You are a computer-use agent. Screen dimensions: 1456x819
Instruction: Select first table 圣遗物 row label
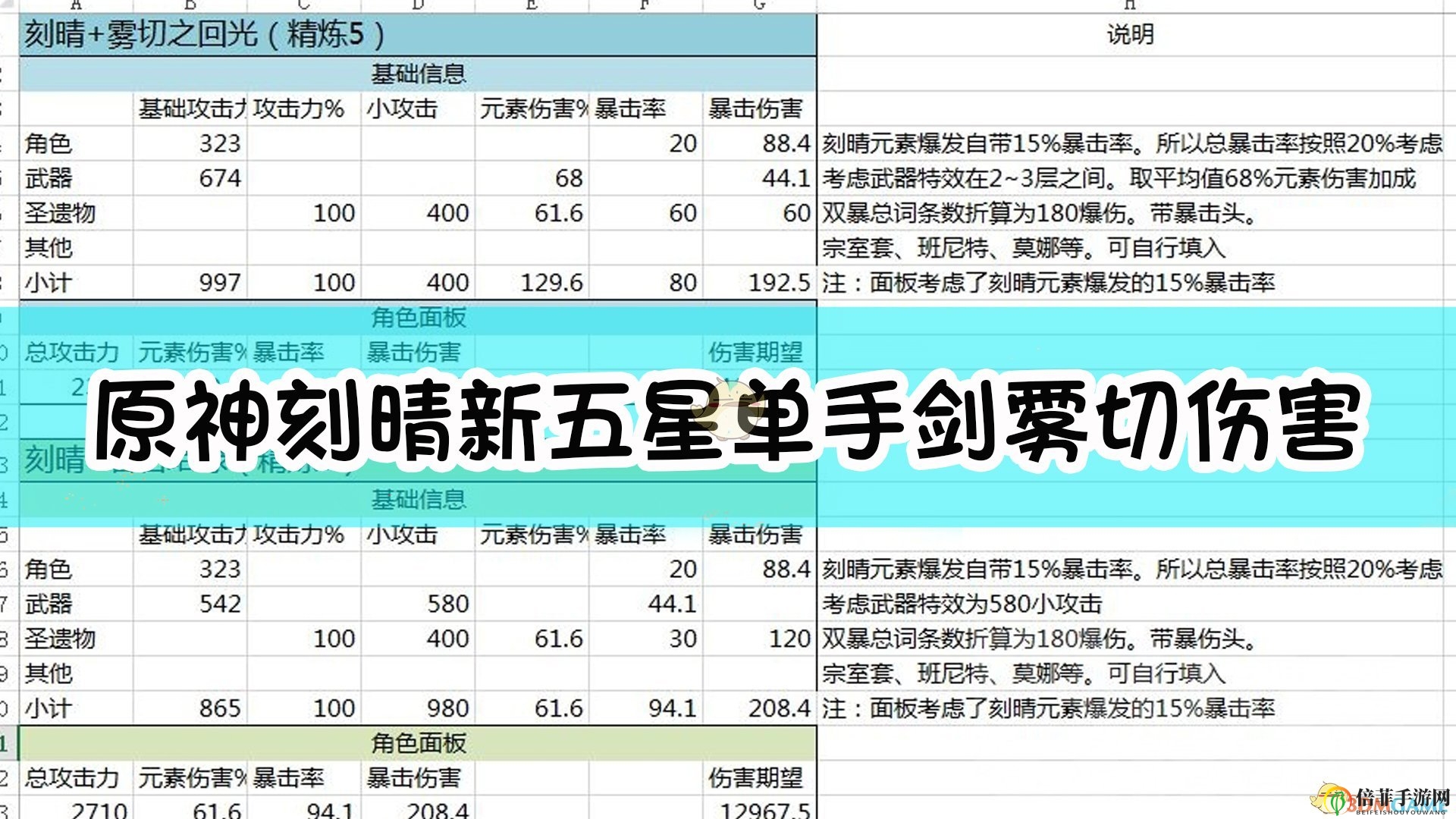(77, 214)
